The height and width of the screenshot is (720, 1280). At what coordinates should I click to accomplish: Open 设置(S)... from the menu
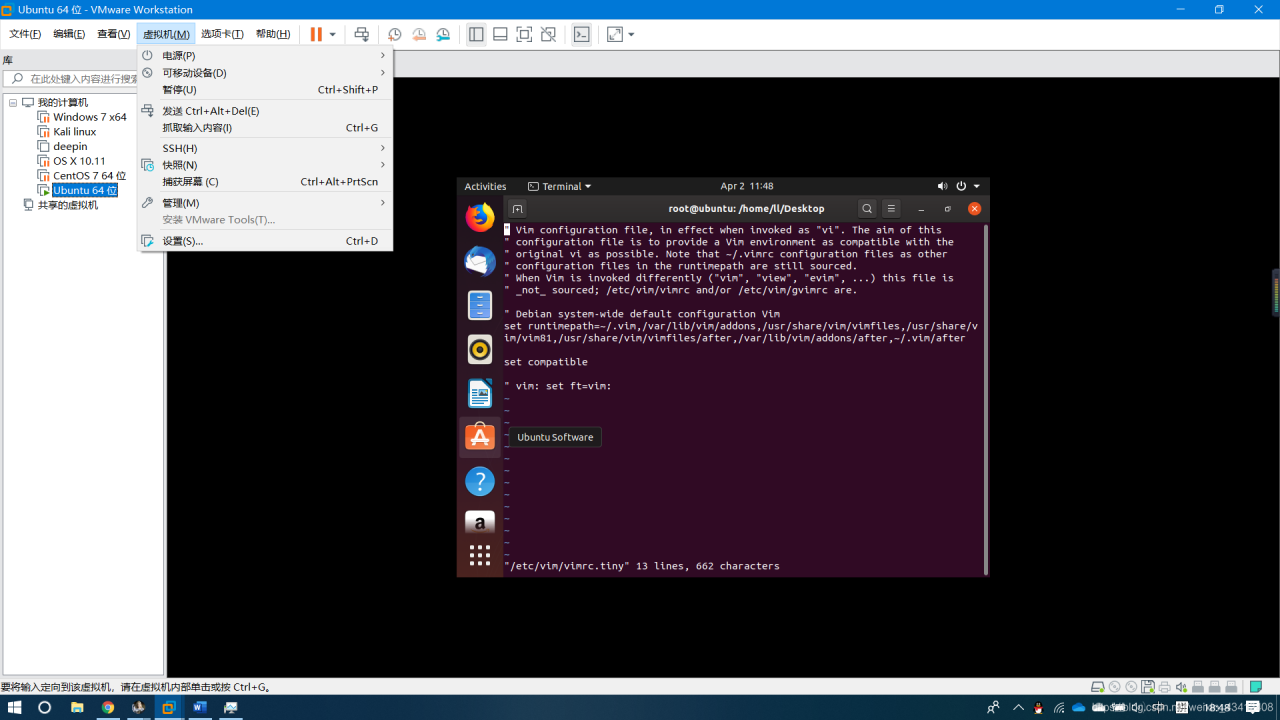265,241
